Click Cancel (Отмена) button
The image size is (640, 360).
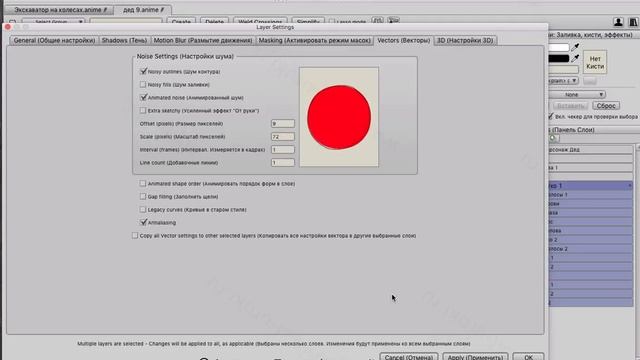(409, 357)
